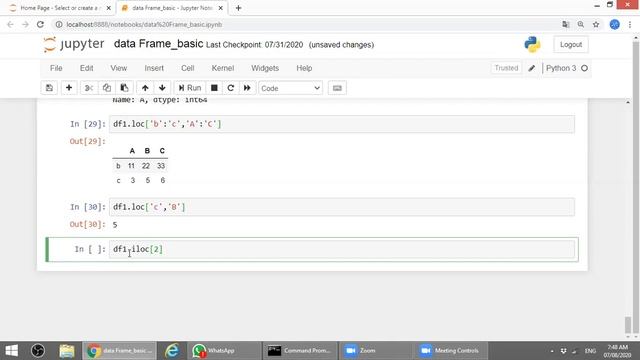
Task: Open the Widgets menu
Action: [265, 68]
